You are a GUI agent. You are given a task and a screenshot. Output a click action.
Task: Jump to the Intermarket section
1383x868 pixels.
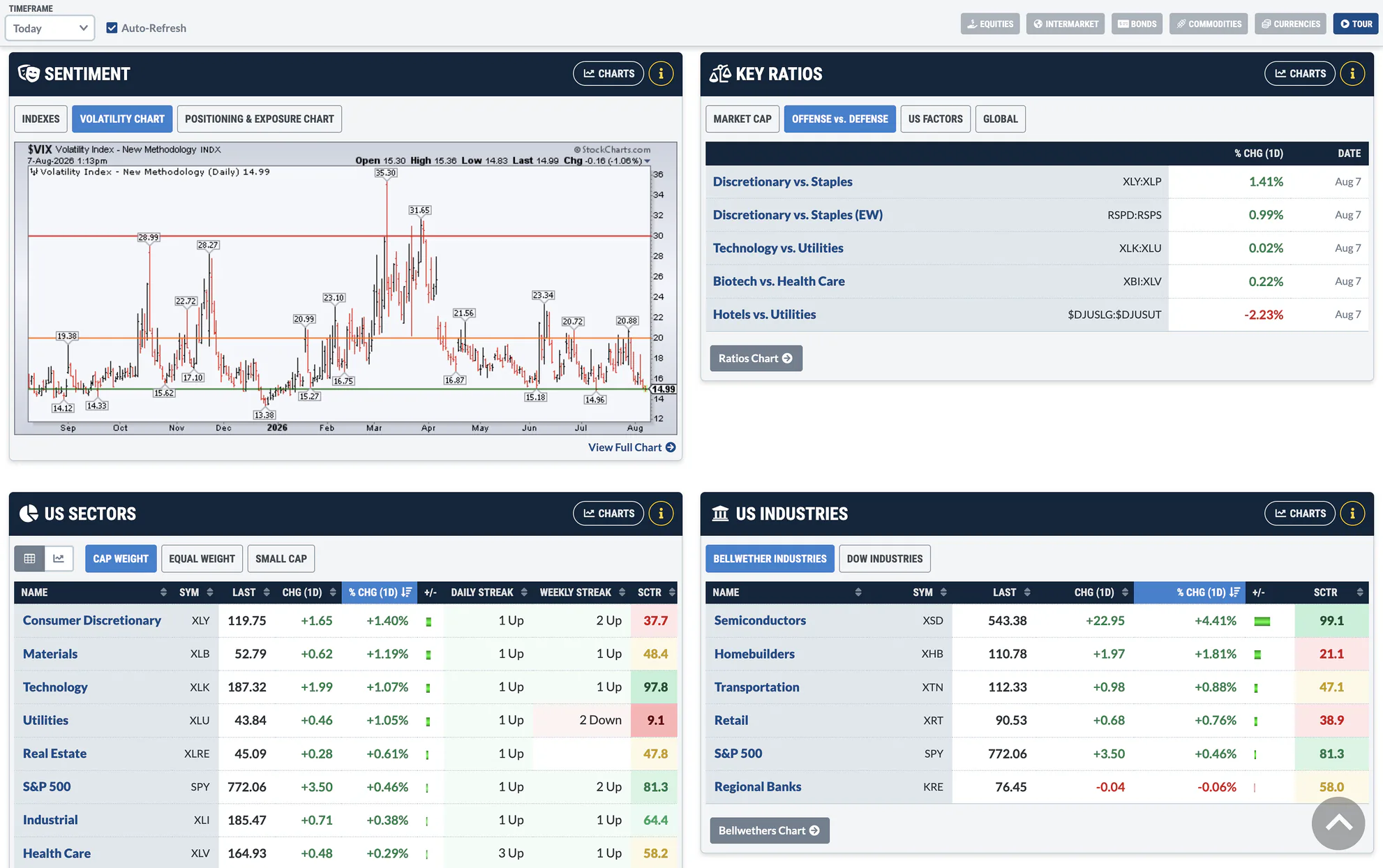coord(1065,24)
